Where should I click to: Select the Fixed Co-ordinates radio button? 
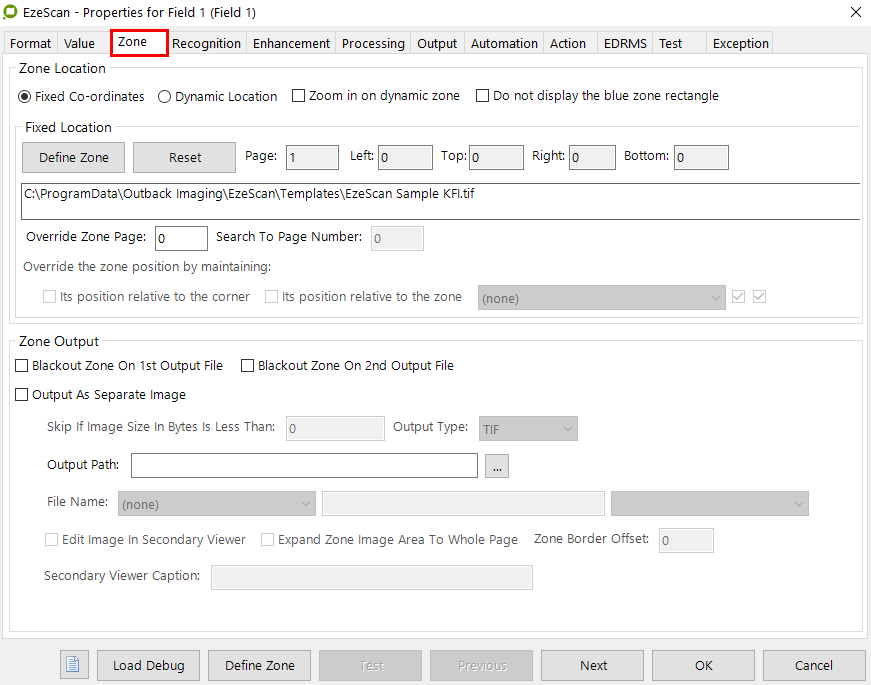click(x=25, y=97)
